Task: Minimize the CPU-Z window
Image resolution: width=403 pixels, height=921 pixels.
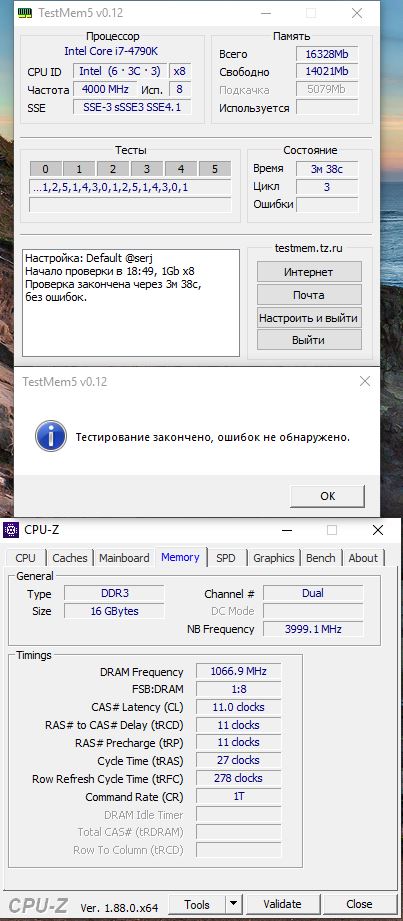Action: pos(287,530)
